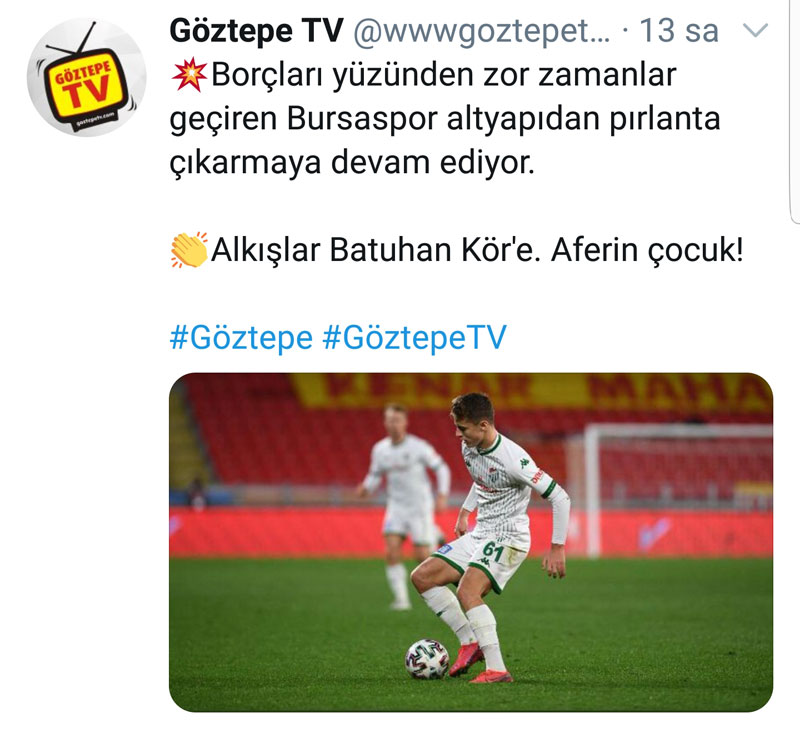This screenshot has width=800, height=733.
Task: View the attached football player photo
Action: pos(471,542)
